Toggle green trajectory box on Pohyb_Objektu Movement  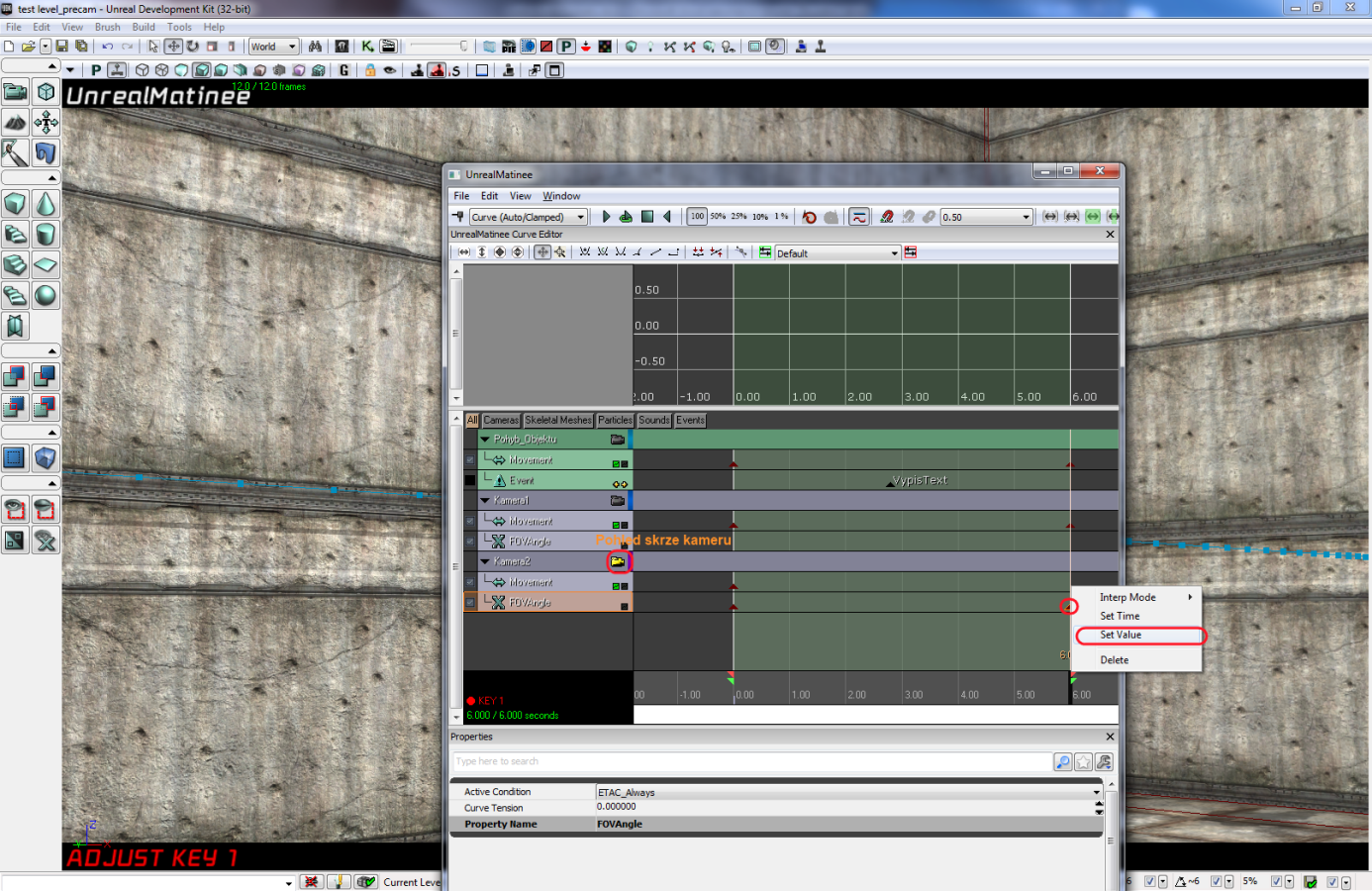[x=616, y=464]
